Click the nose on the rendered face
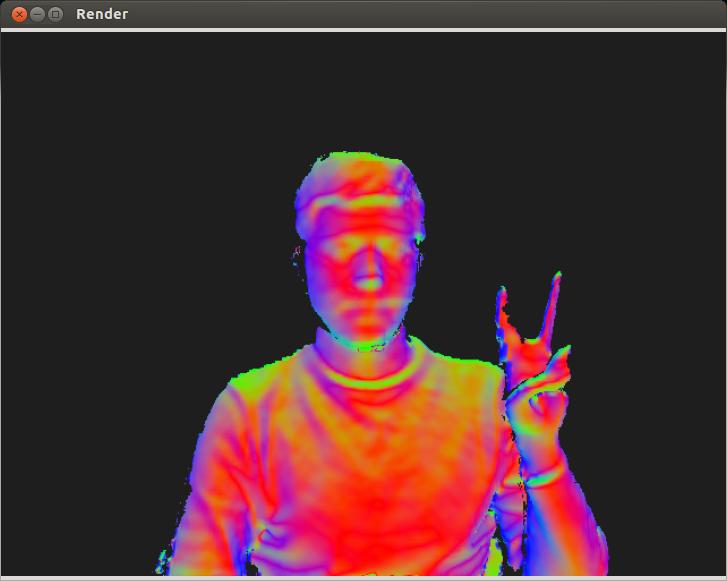 tap(369, 275)
